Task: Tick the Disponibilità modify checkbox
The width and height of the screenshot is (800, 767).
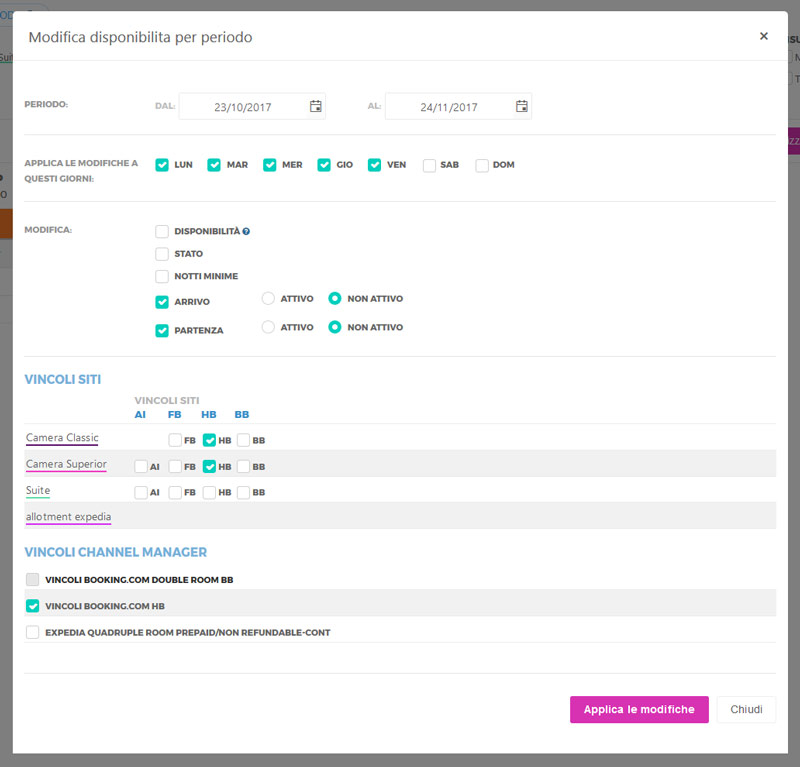Action: (x=162, y=231)
